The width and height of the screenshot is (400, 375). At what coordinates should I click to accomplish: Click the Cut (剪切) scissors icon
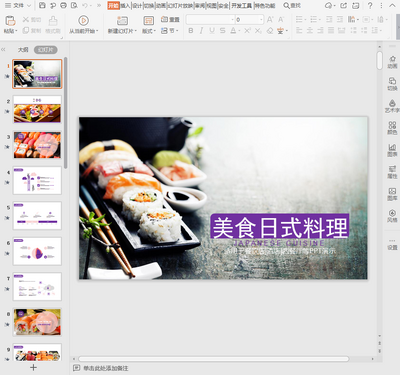click(26, 20)
